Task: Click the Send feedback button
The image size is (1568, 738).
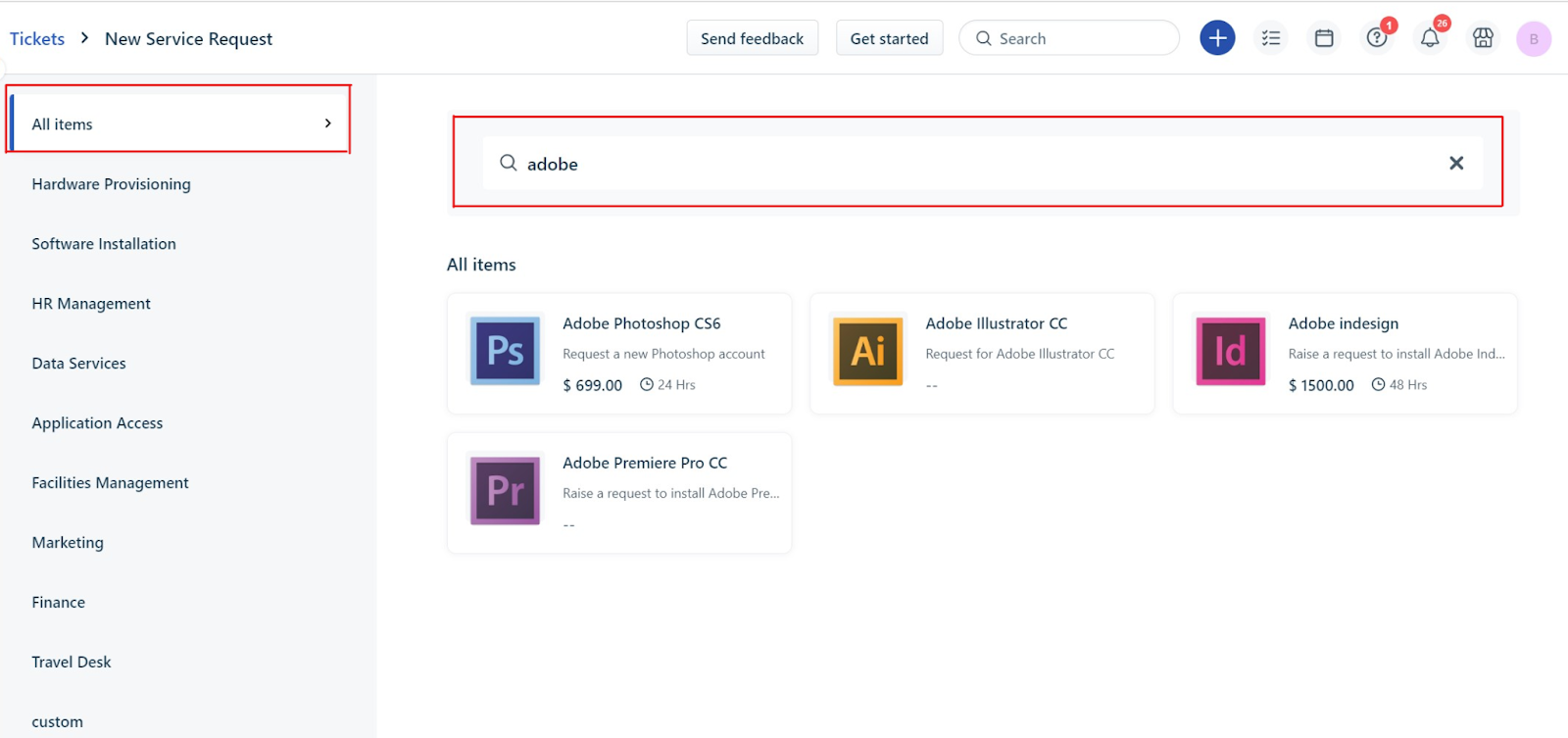Action: (752, 38)
